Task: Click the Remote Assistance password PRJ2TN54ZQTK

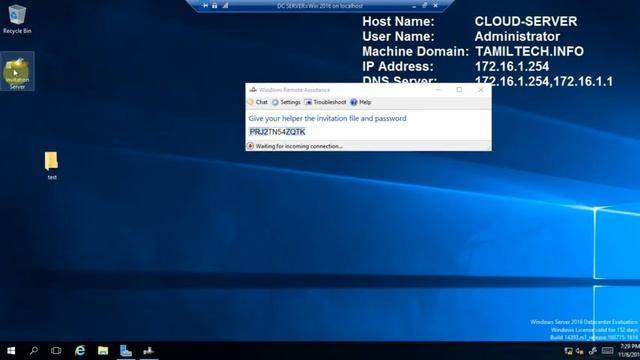Action: point(277,132)
